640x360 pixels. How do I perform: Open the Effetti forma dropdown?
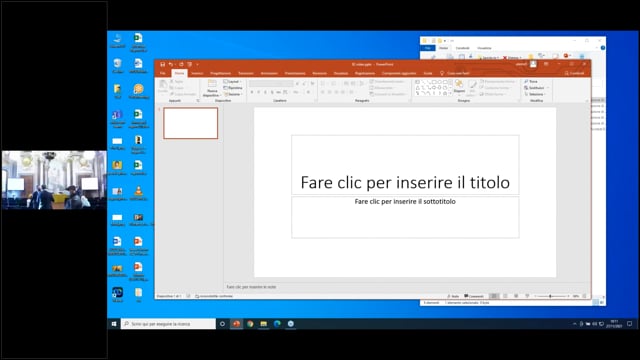(x=493, y=94)
